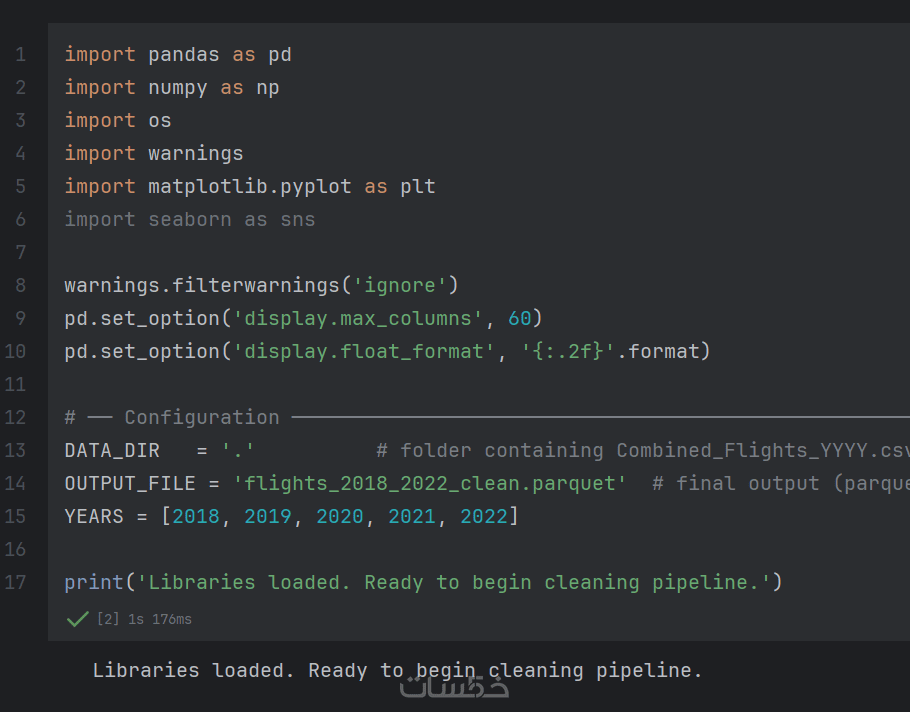Click the green execution success checkmark
Viewport: 910px width, 712px height.
pyautogui.click(x=77, y=619)
